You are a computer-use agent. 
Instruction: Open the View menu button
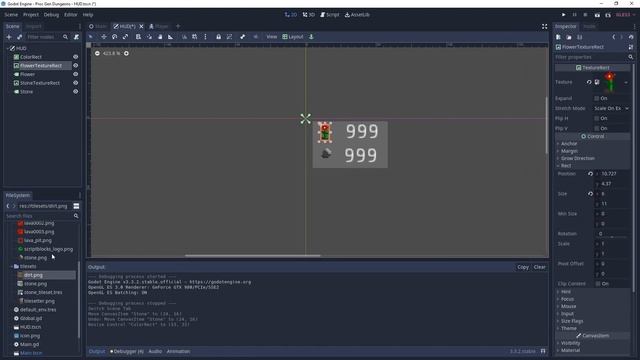point(271,37)
